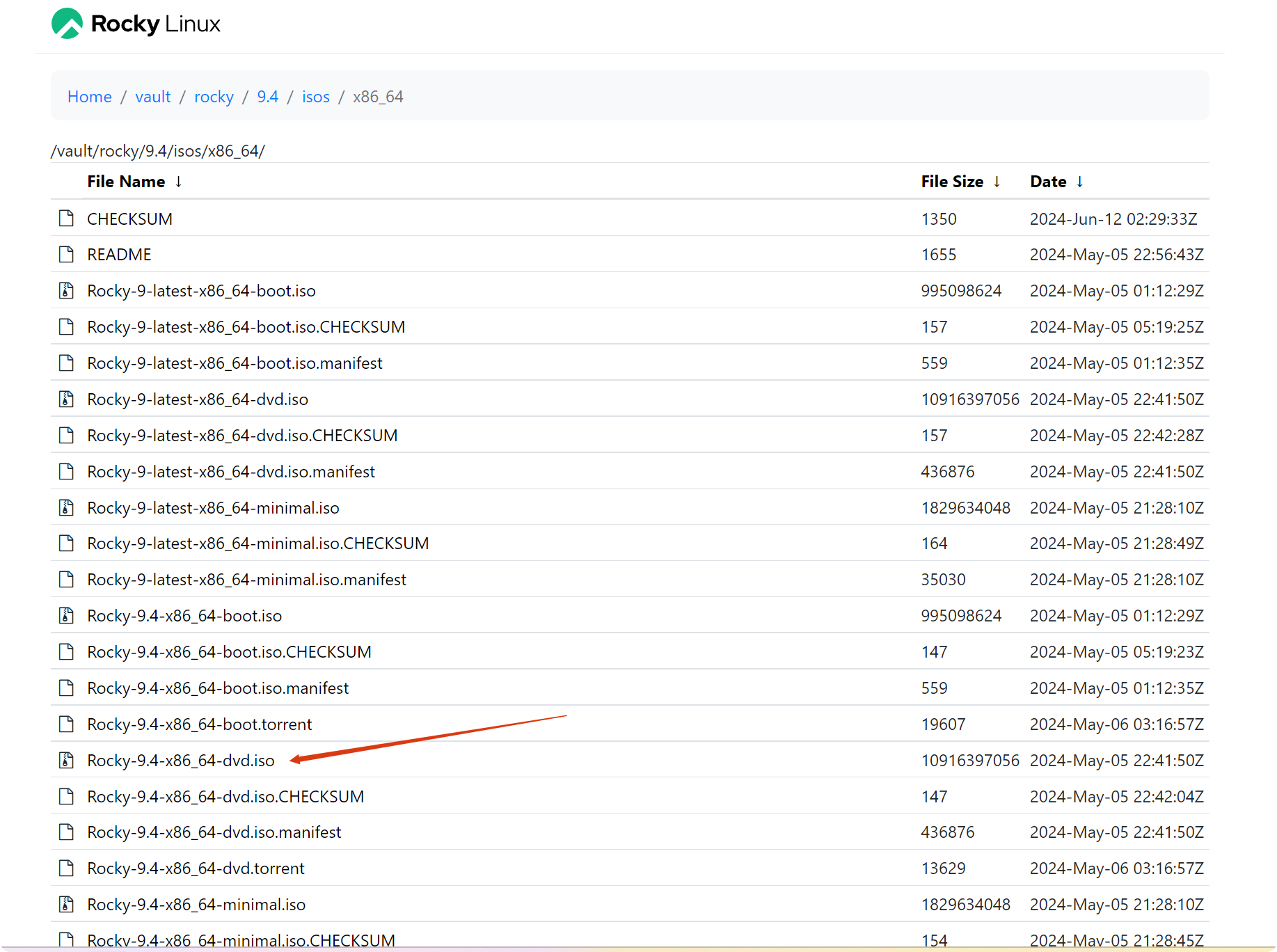
Task: Click file icon beside Rocky-9.4-x86_64-dvd.iso.CHECKSUM
Action: (x=66, y=797)
